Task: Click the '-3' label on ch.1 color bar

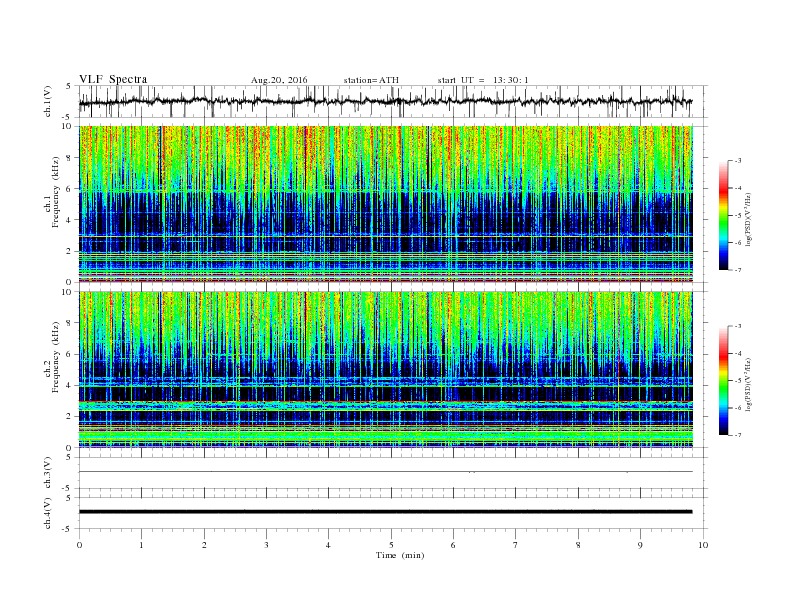Action: pyautogui.click(x=737, y=161)
